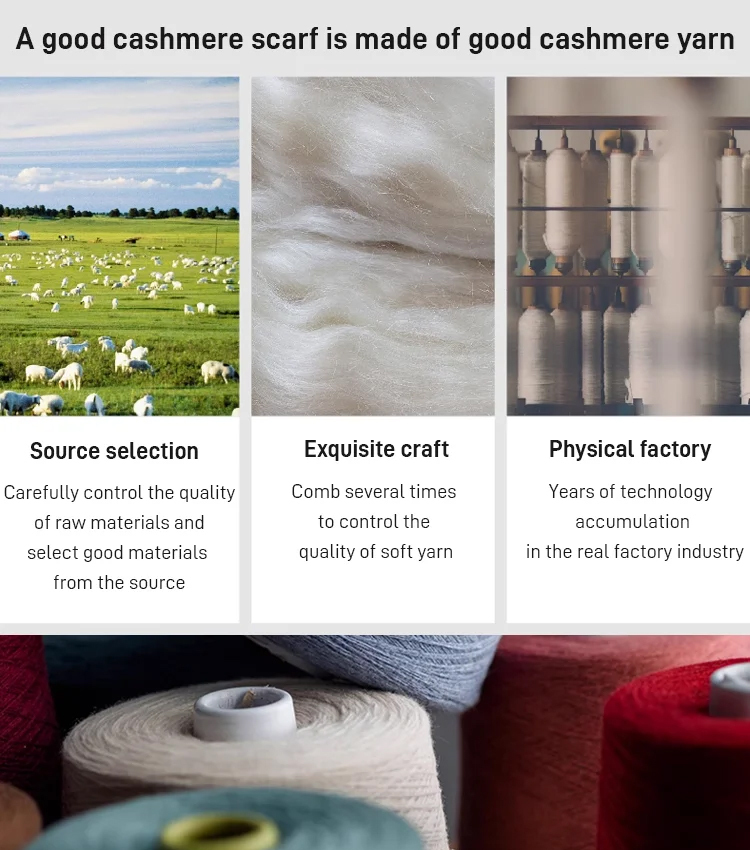Click the bright red yarn cone

tap(677, 759)
